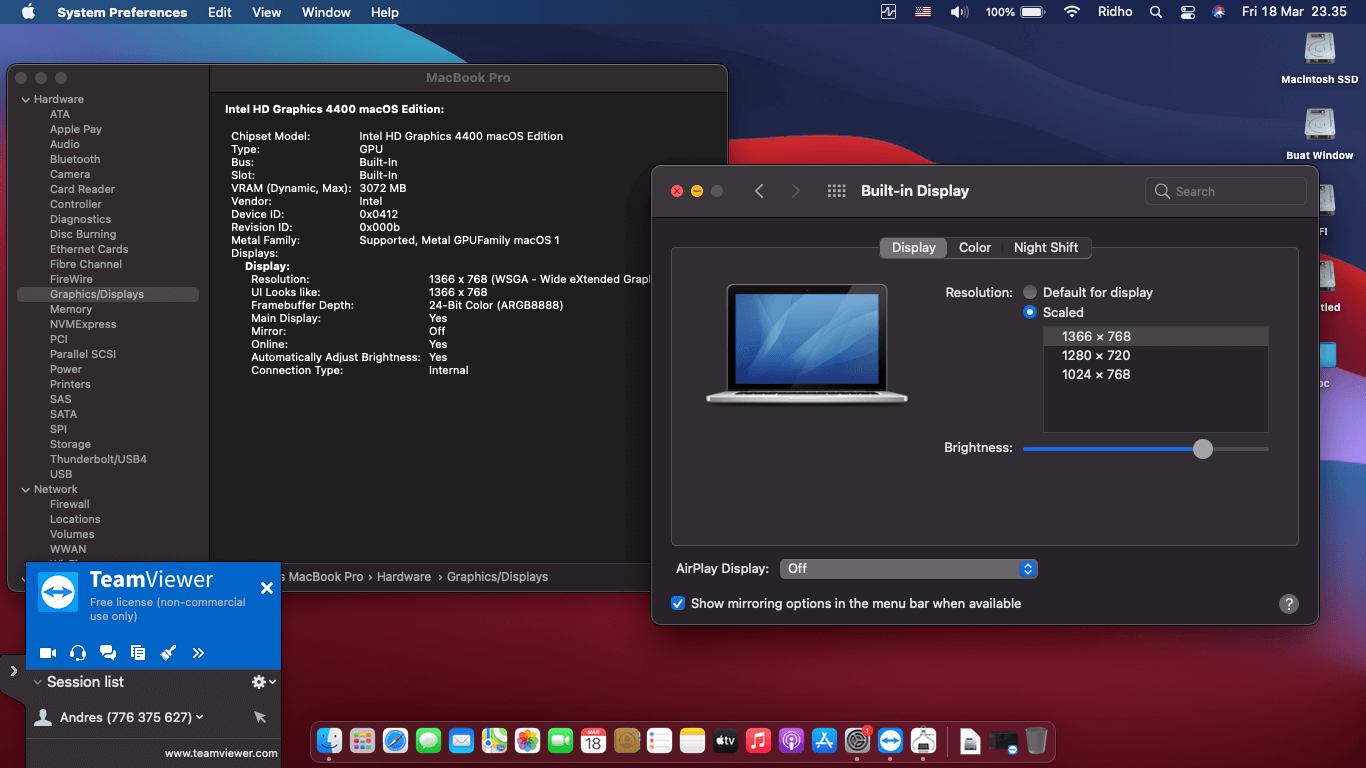1366x768 pixels.
Task: Open the AirPlay Display dropdown
Action: pyautogui.click(x=908, y=568)
